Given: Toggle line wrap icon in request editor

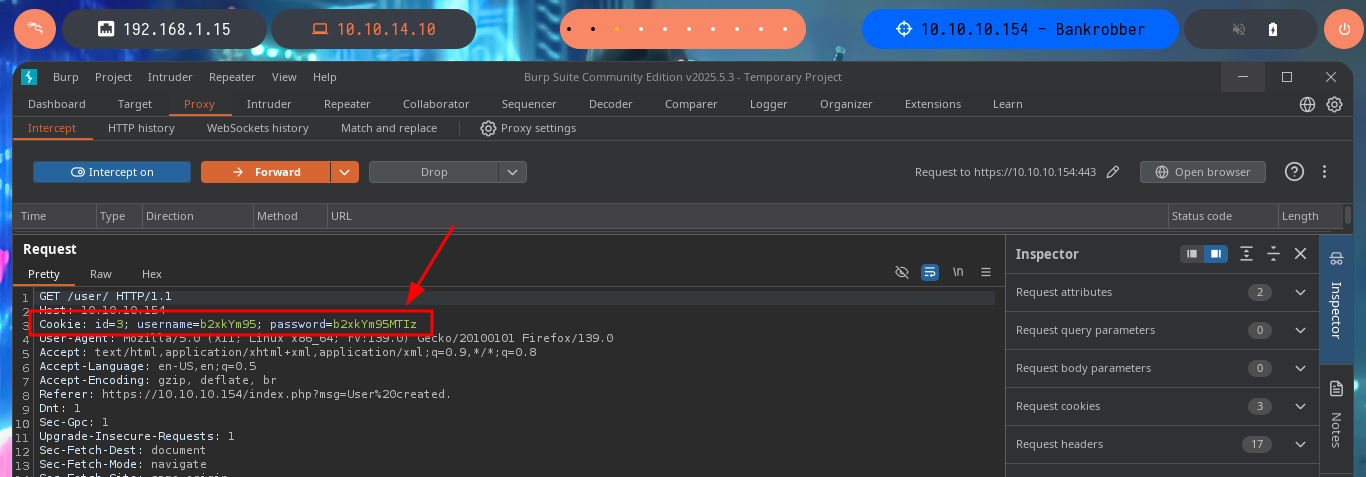Looking at the screenshot, I should point(930,272).
